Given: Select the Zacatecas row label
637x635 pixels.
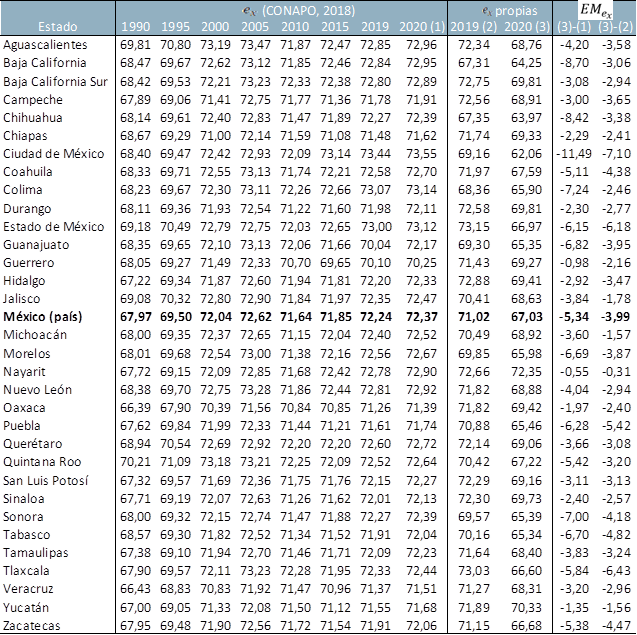Looking at the screenshot, I should (x=33, y=624).
